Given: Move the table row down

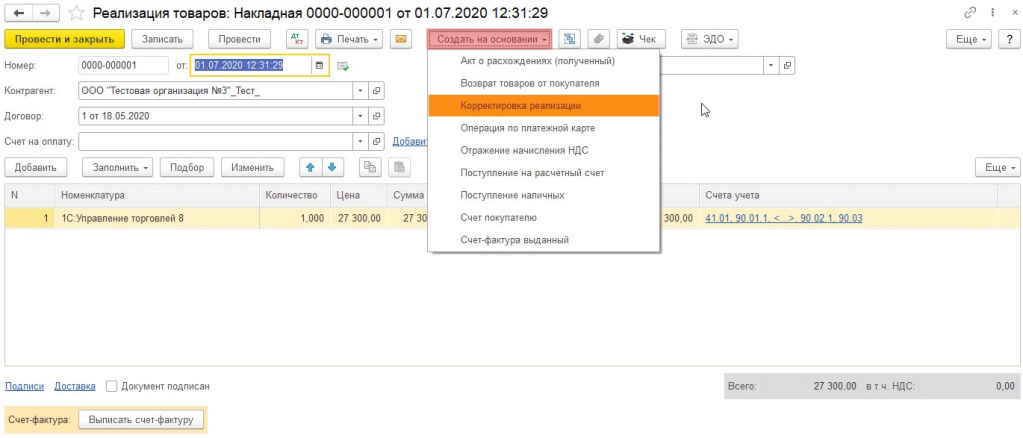Looking at the screenshot, I should pos(331,167).
